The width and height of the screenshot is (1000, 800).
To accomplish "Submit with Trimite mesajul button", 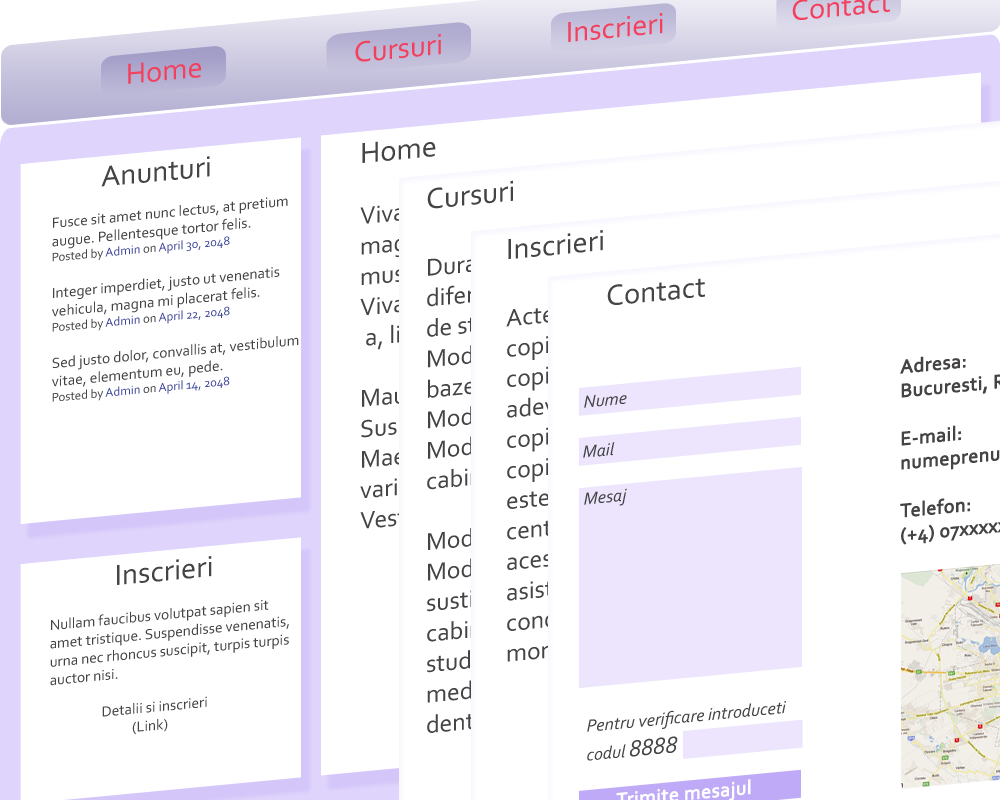I will pos(689,788).
